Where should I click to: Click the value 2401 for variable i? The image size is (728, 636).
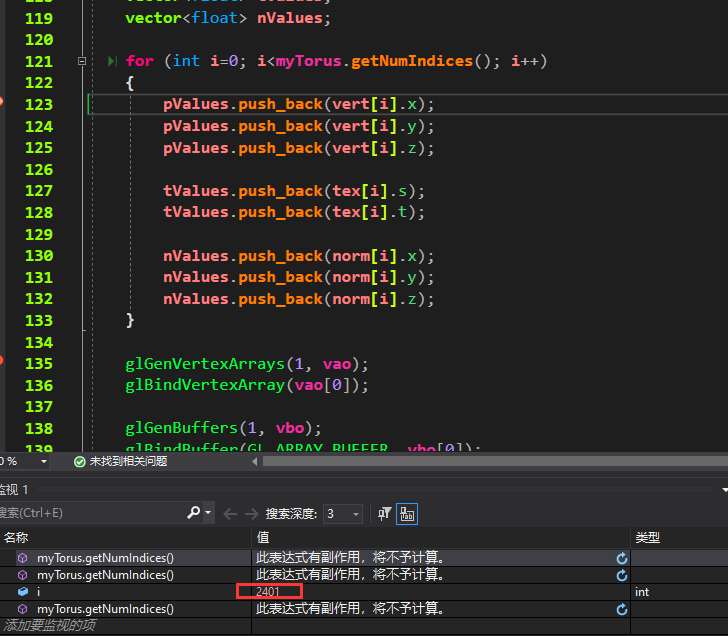click(x=268, y=591)
